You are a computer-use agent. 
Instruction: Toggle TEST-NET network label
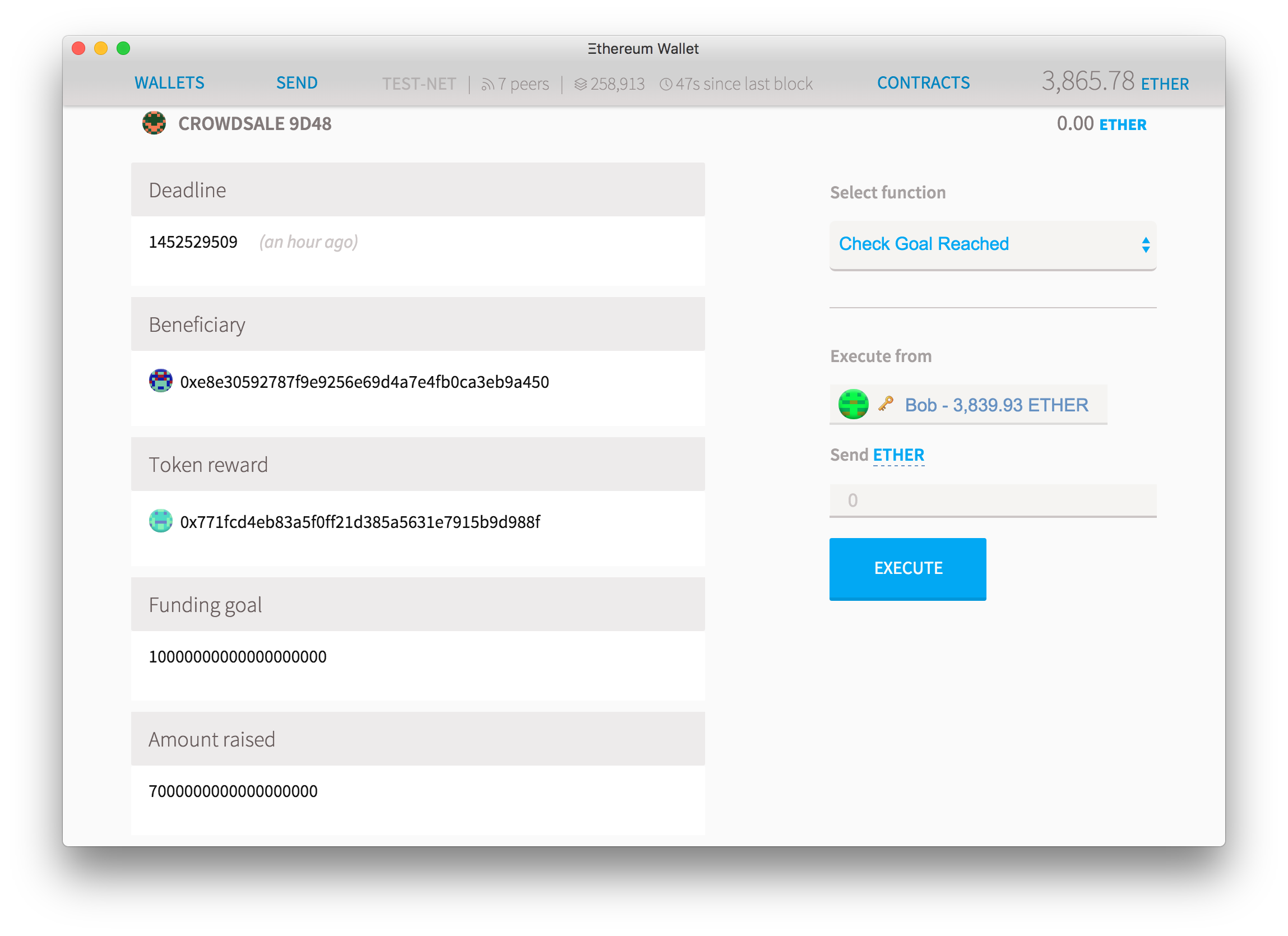[418, 82]
